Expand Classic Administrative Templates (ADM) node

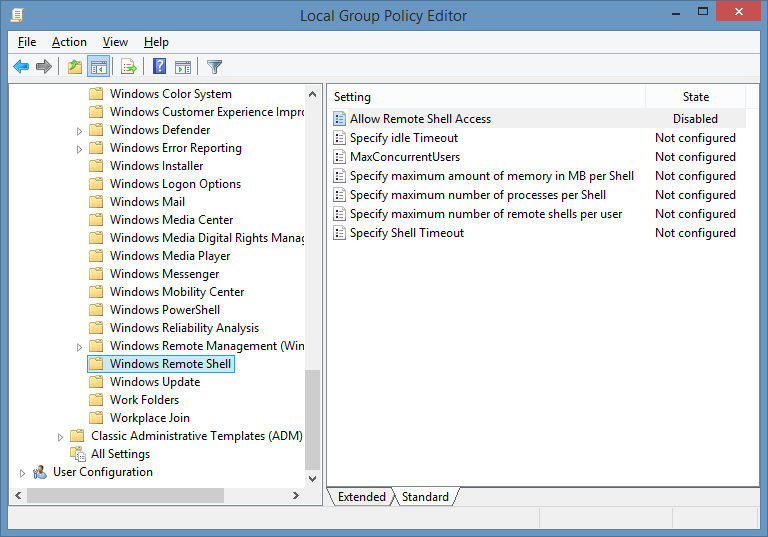click(60, 437)
